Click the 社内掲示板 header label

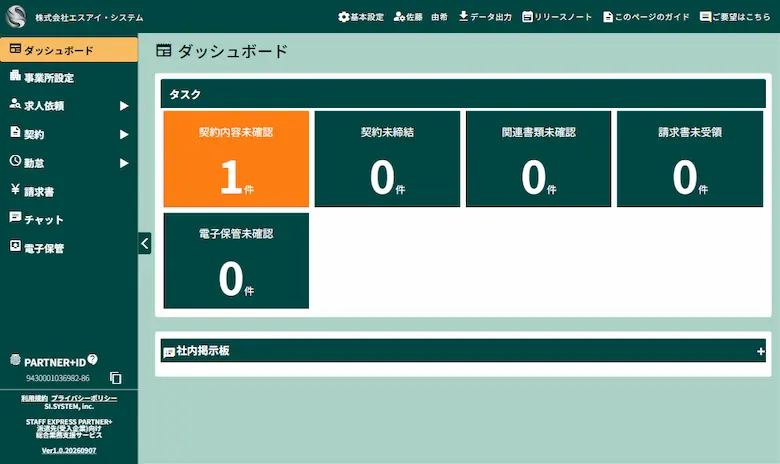tap(202, 351)
